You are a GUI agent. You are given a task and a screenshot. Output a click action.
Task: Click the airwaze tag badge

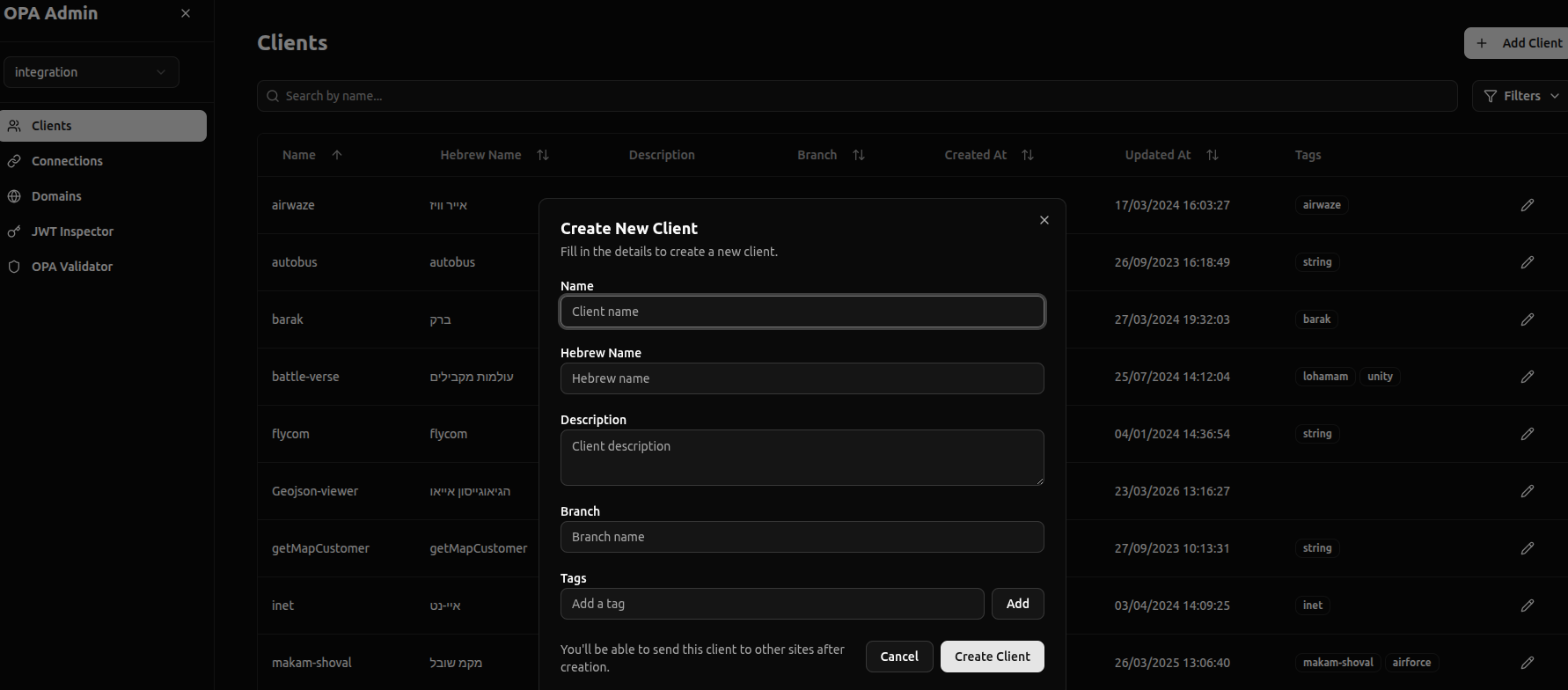pyautogui.click(x=1322, y=205)
